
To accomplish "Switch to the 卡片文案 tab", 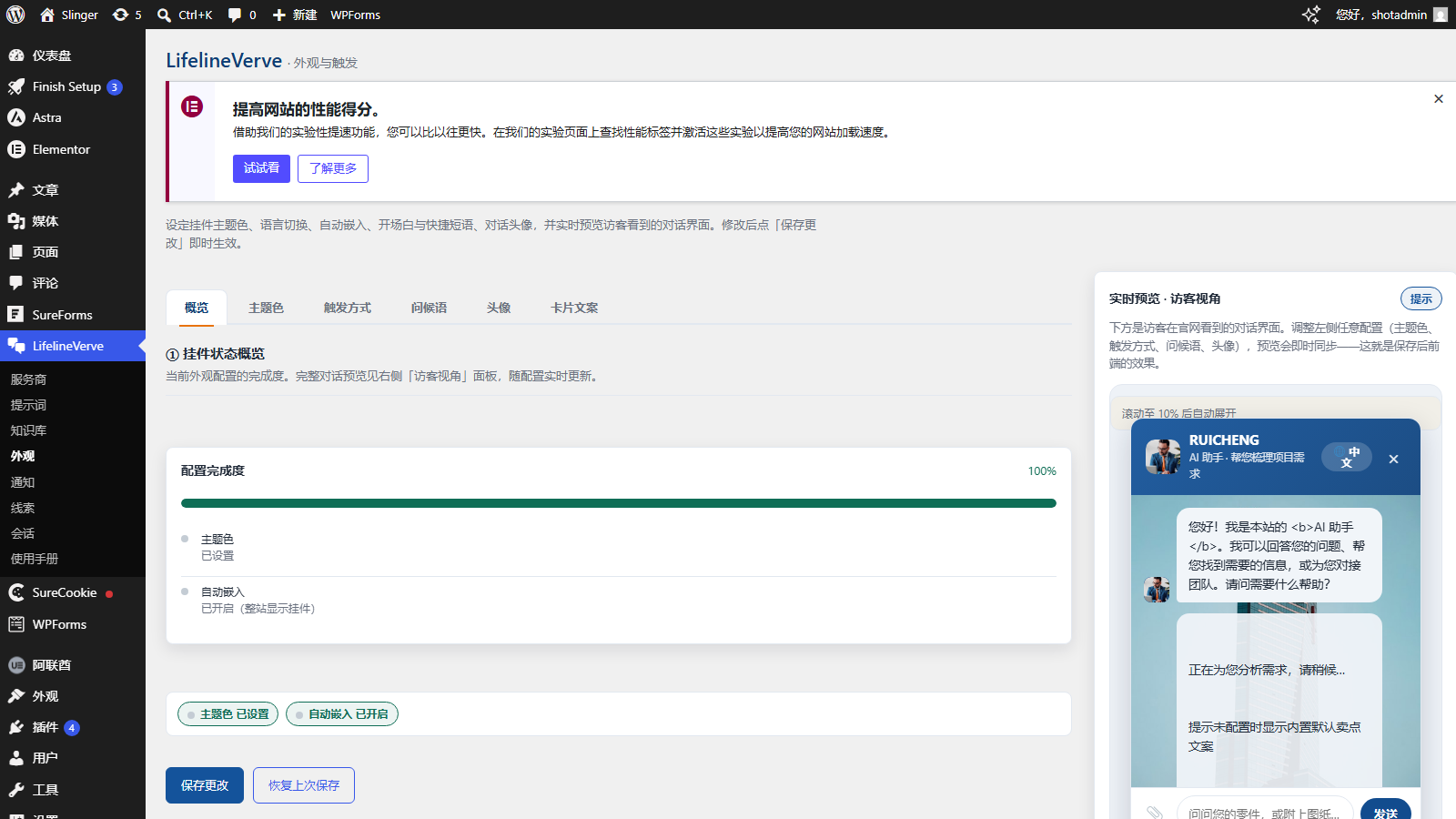I will click(x=574, y=308).
